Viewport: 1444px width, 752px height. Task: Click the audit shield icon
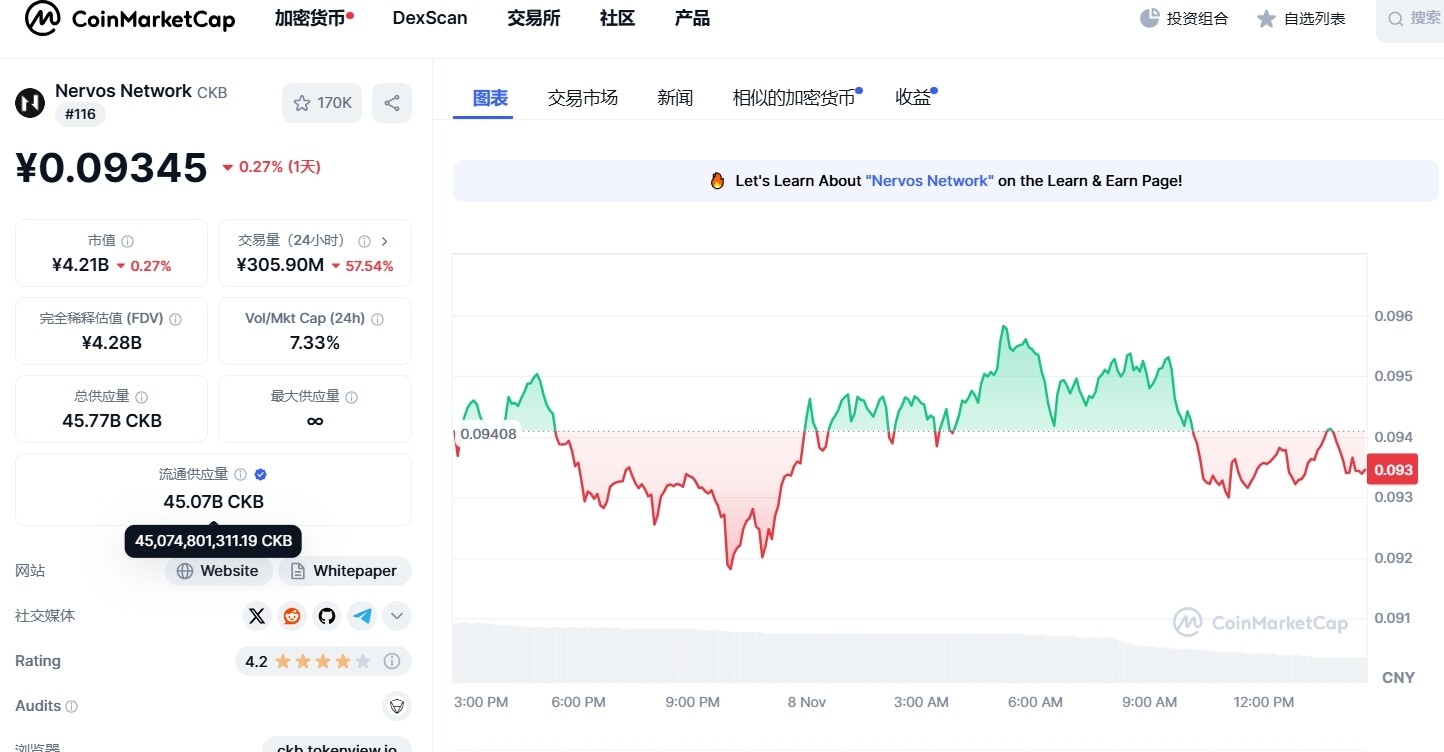coord(397,706)
